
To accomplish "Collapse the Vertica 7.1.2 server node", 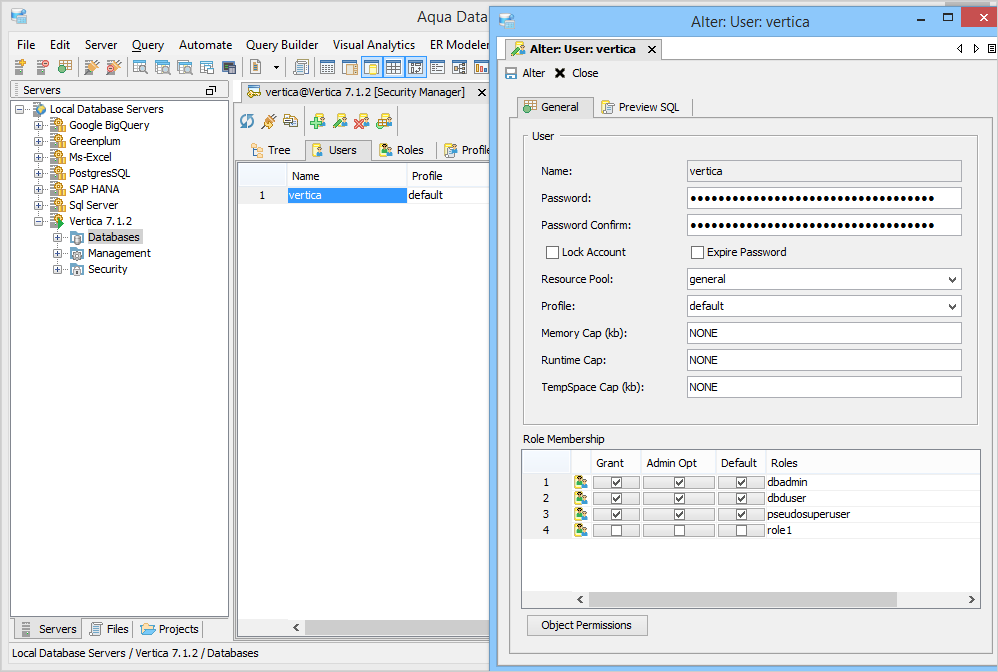I will click(x=39, y=221).
